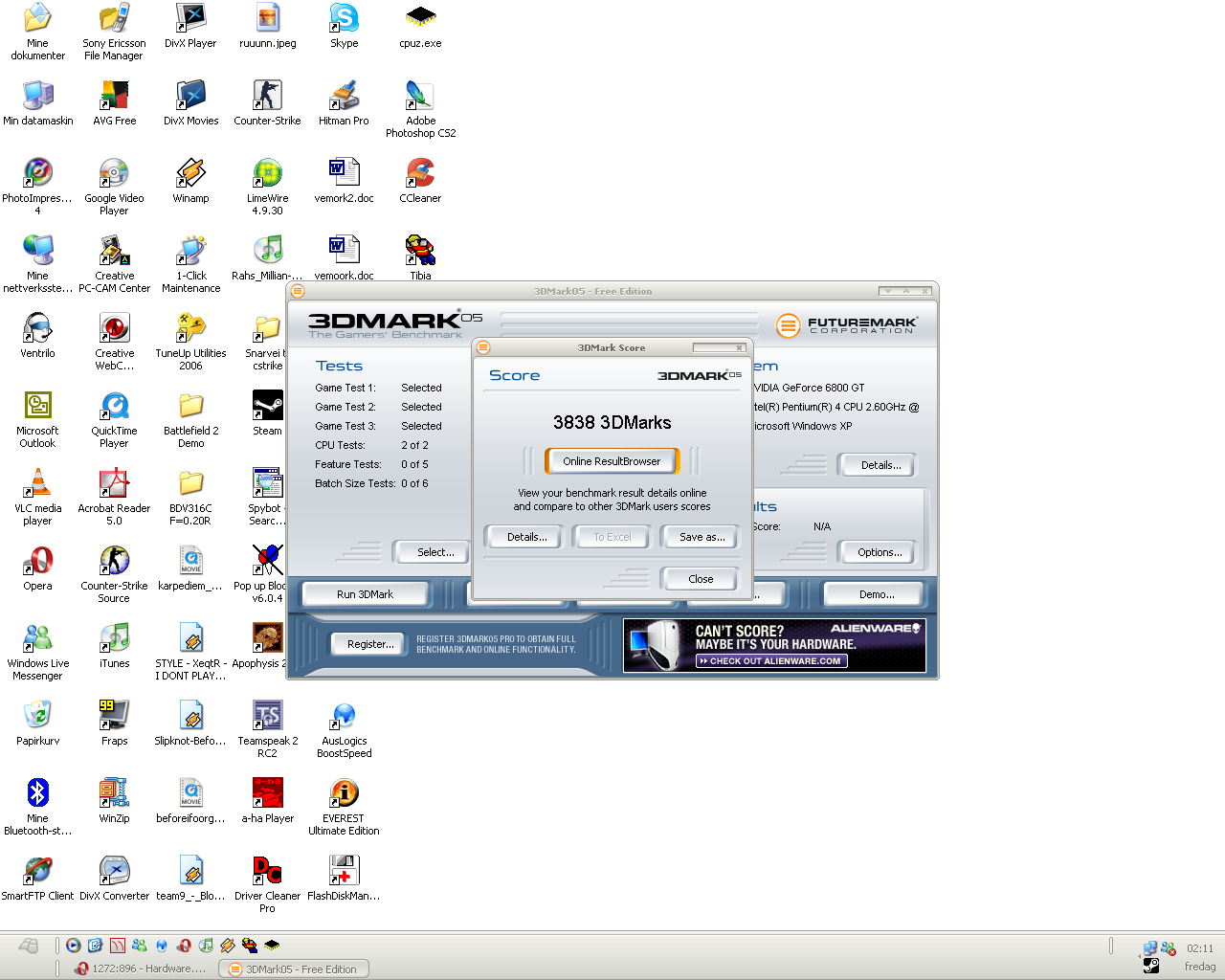The width and height of the screenshot is (1225, 980).
Task: Select VLC media player icon
Action: (37, 498)
